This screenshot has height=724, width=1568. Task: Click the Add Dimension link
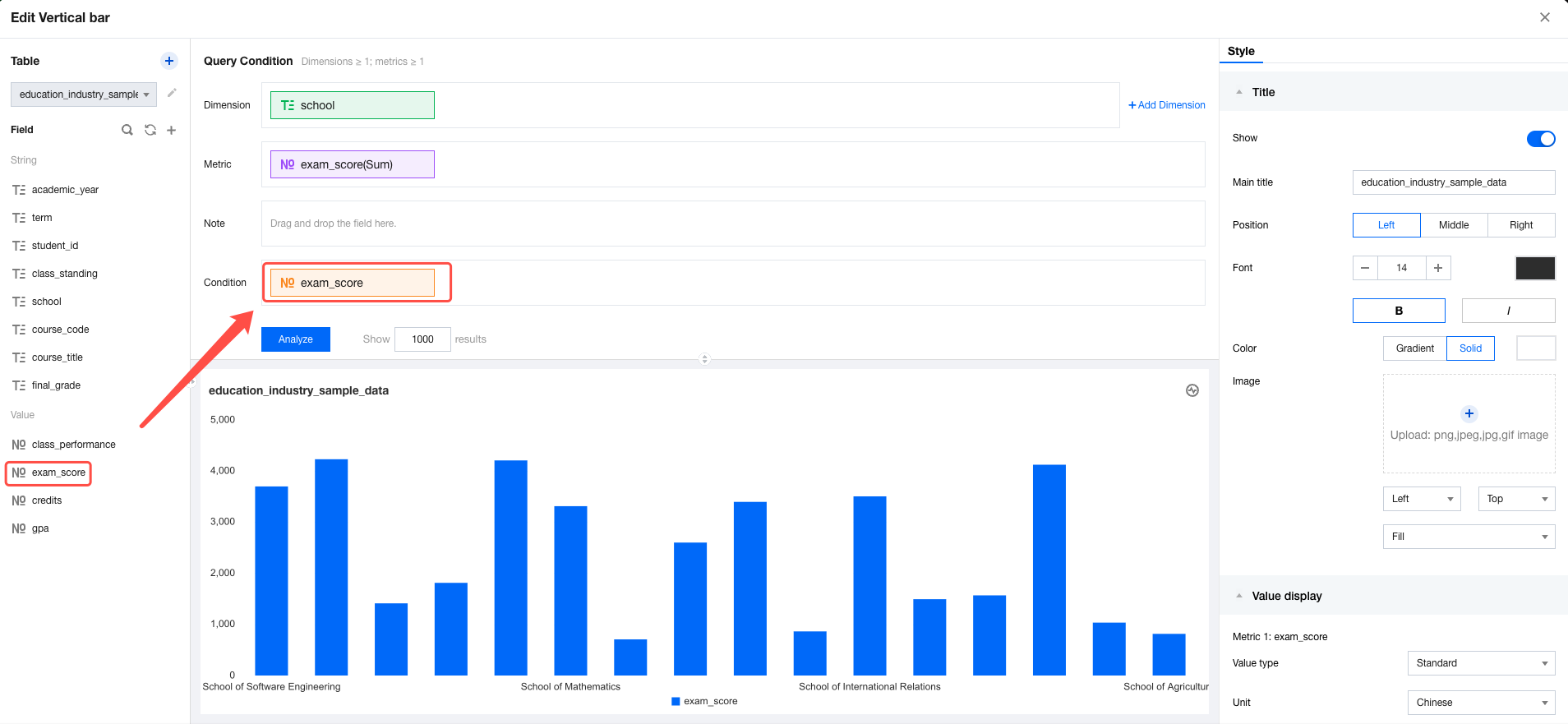coord(1167,105)
